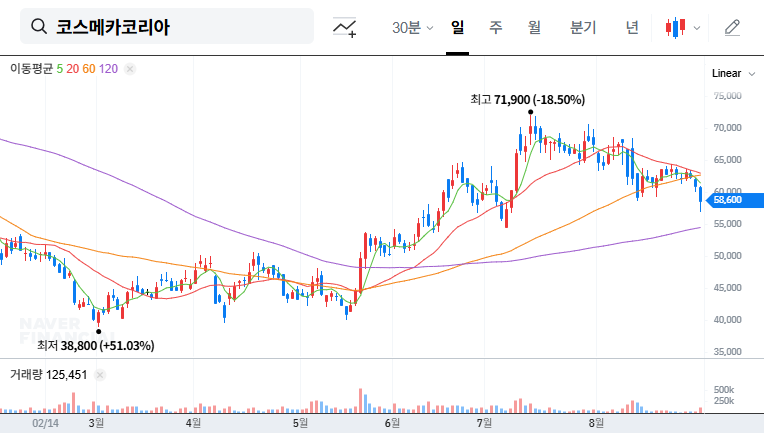Switch to the 주 weekly tab
Viewport: 764px width, 433px height.
[496, 27]
